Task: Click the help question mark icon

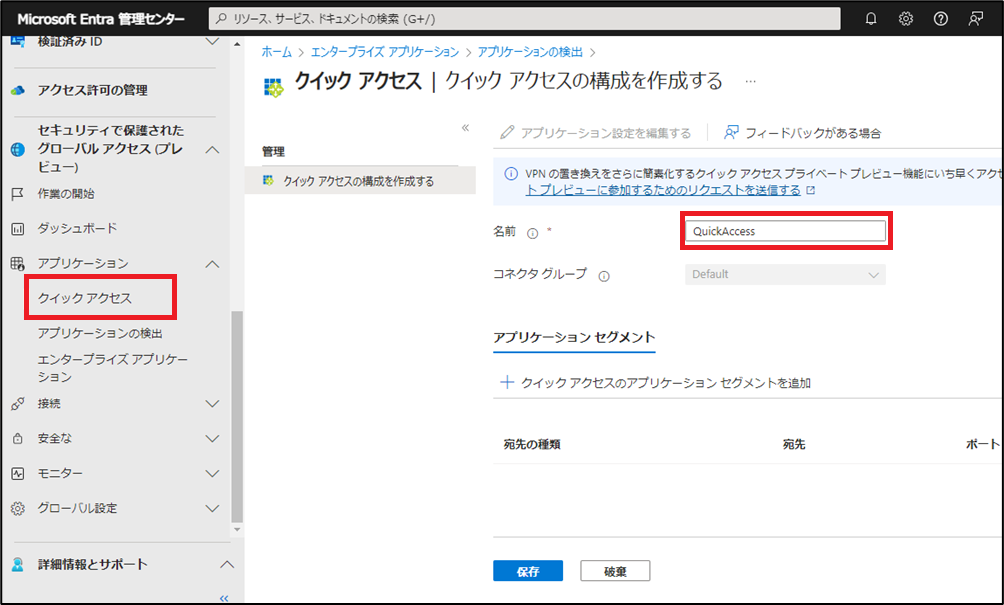Action: click(x=941, y=19)
